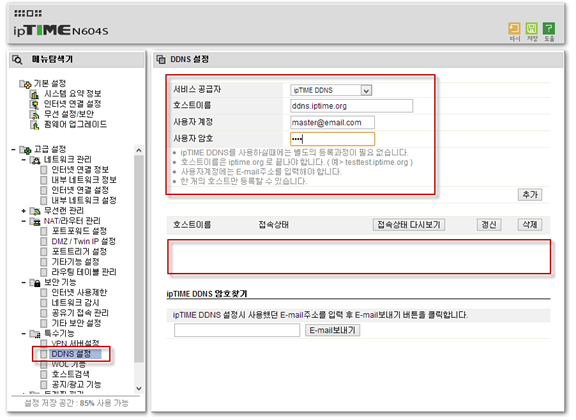Open WOL 기능 menu item
This screenshot has width=576, height=420.
[69, 365]
